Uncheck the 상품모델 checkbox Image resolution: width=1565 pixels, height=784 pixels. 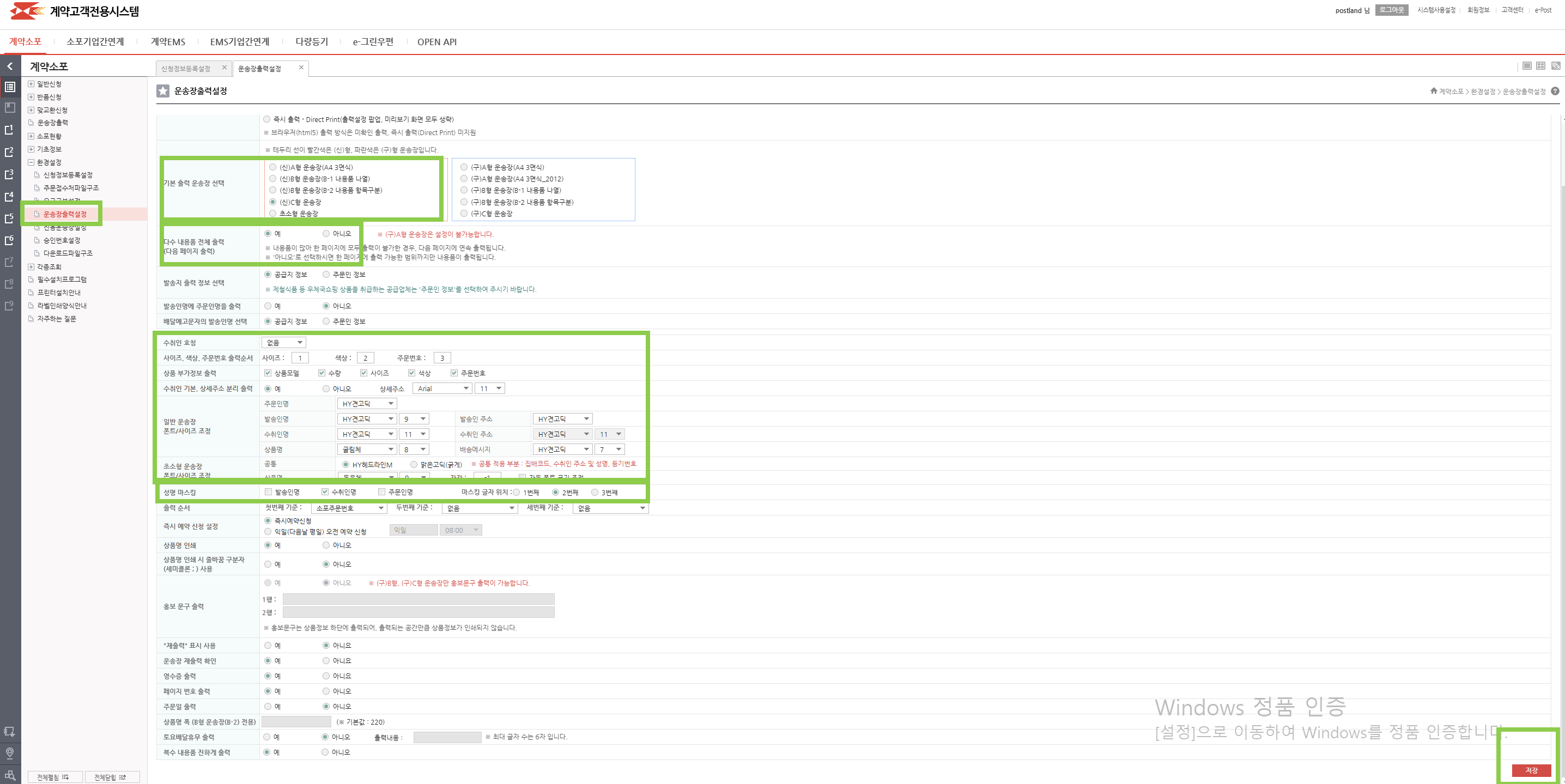(268, 373)
